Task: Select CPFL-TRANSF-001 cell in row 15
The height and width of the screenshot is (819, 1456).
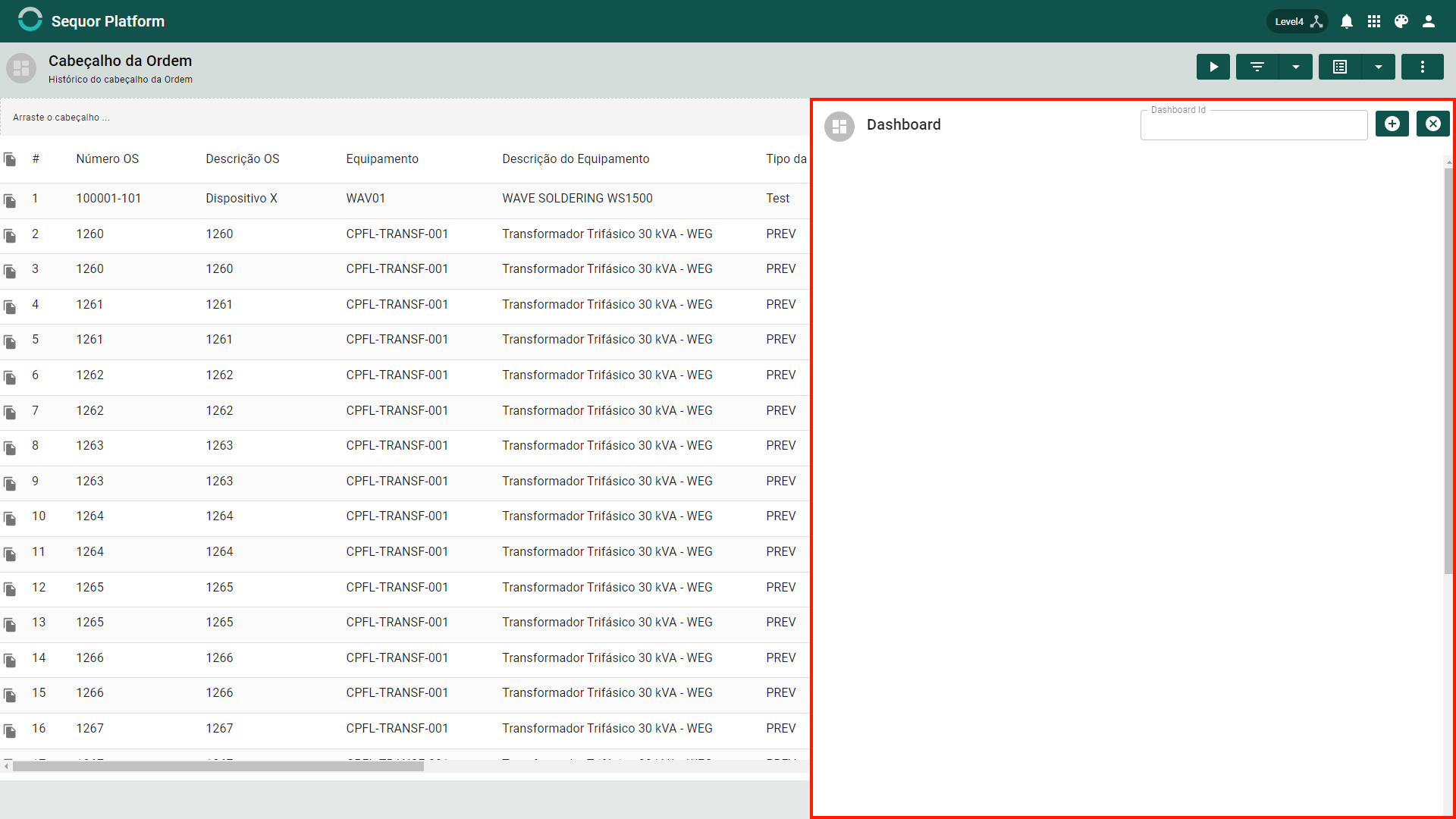Action: (x=397, y=692)
